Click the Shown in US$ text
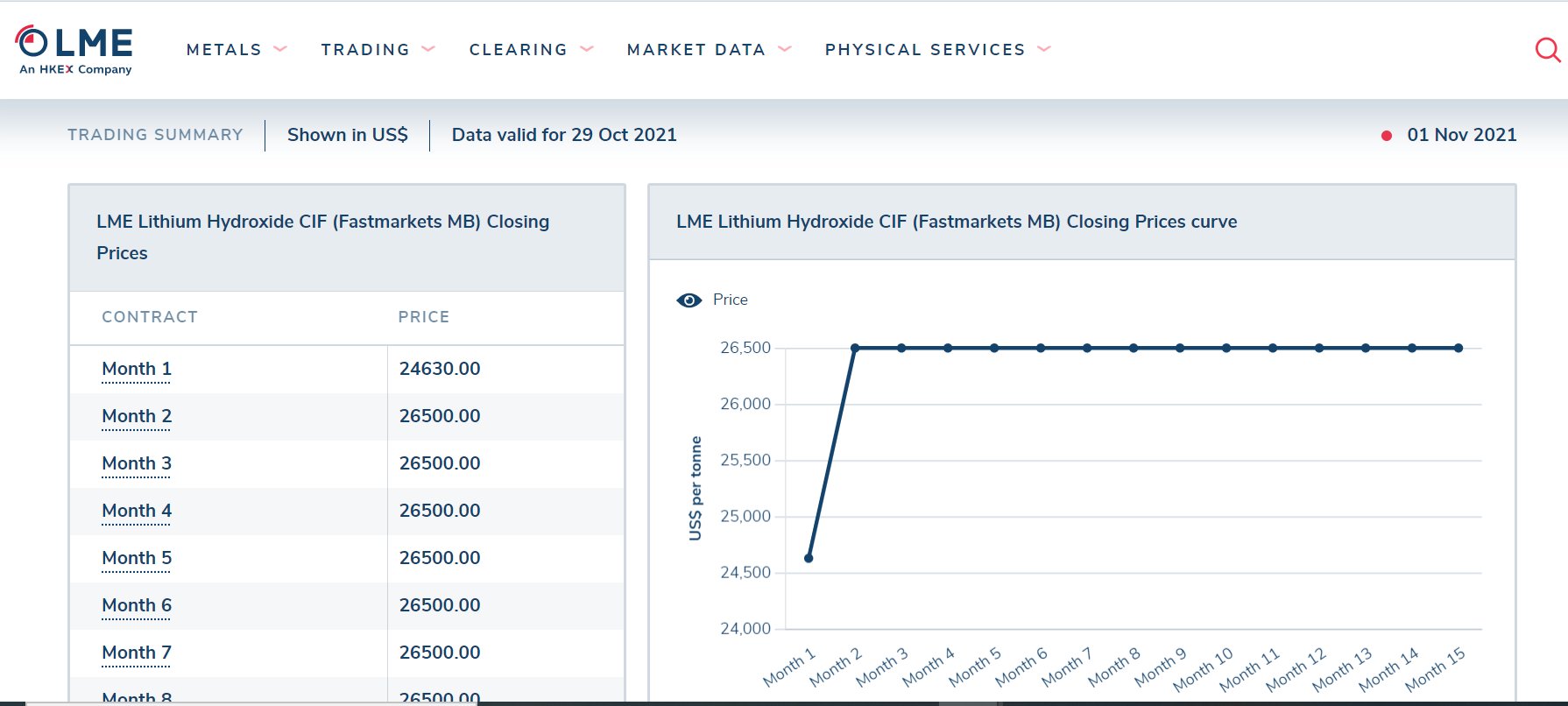Image resolution: width=1568 pixels, height=706 pixels. (348, 135)
